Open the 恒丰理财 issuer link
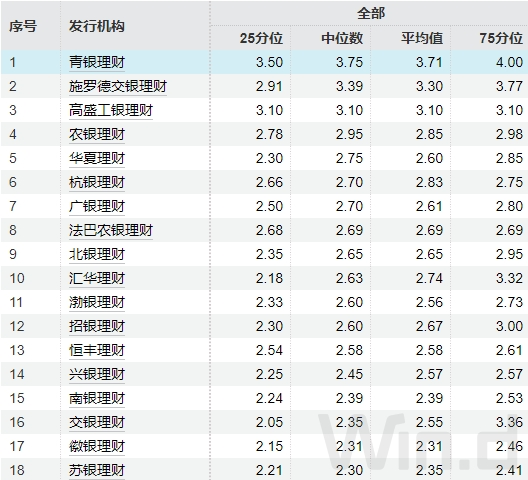528x480 pixels. [x=97, y=350]
